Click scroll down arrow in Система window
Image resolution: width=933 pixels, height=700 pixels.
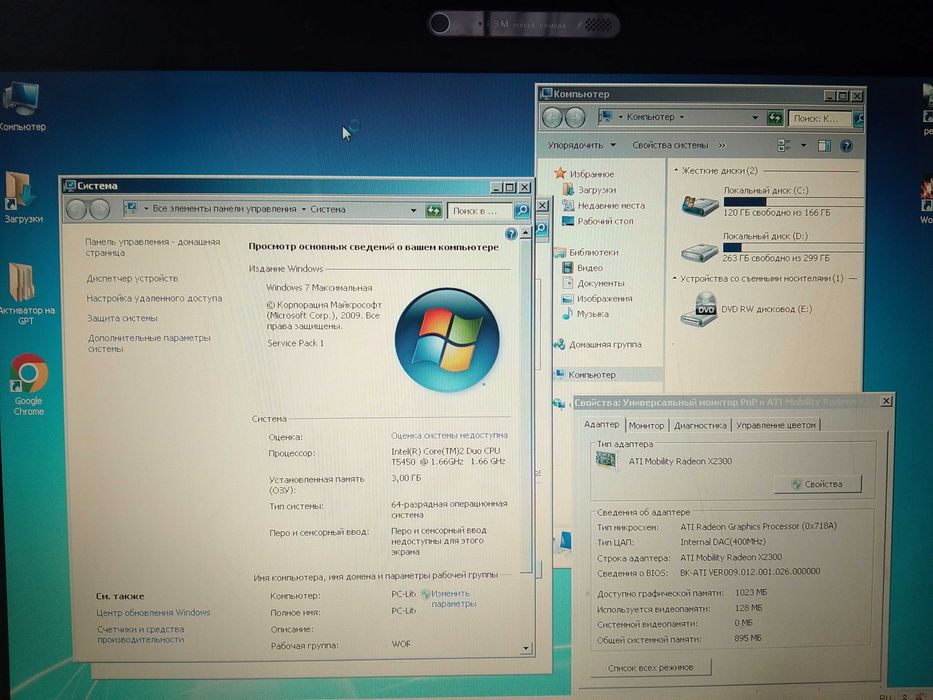(x=525, y=648)
